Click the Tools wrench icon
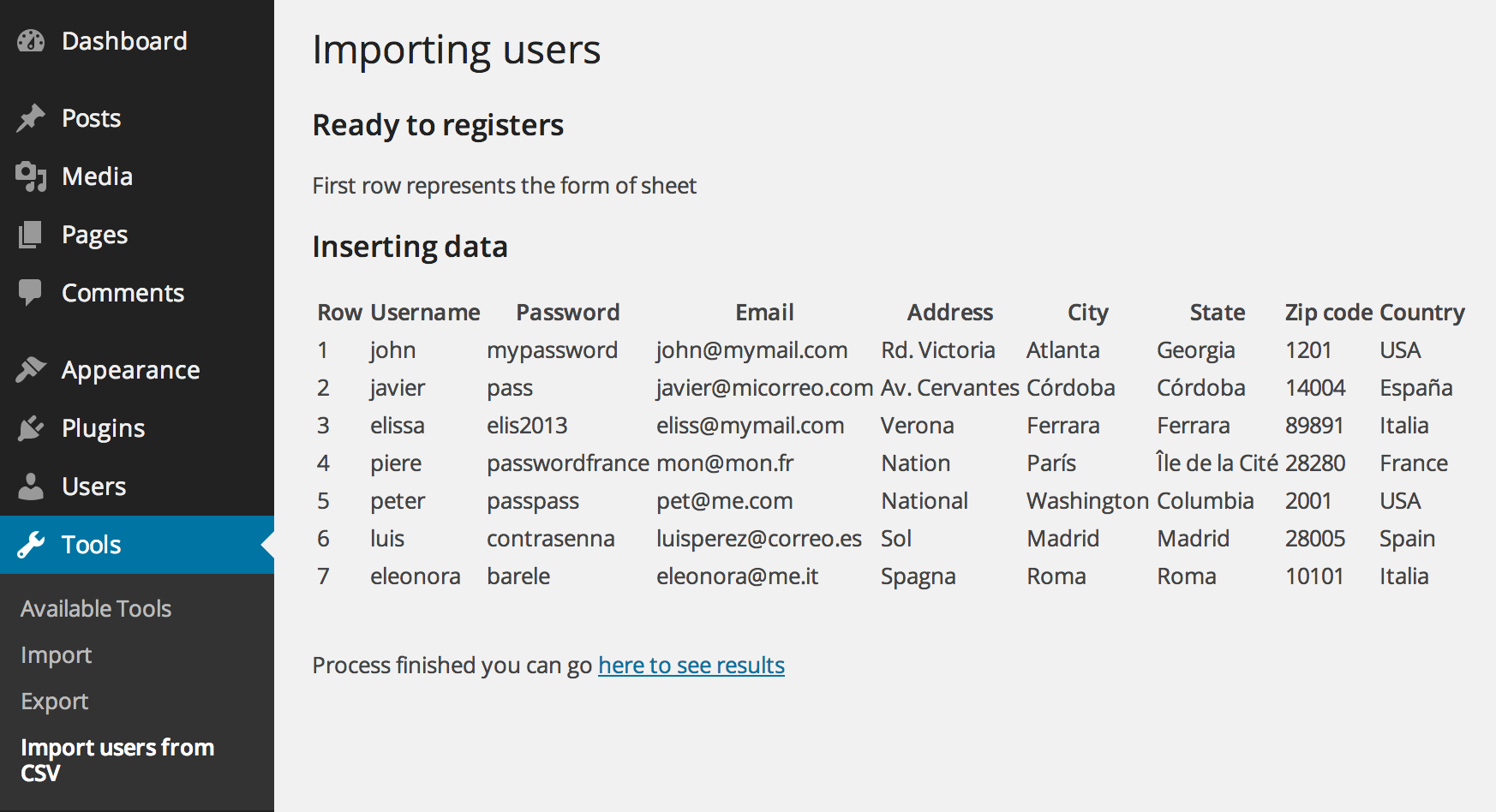The width and height of the screenshot is (1496, 812). (x=31, y=545)
